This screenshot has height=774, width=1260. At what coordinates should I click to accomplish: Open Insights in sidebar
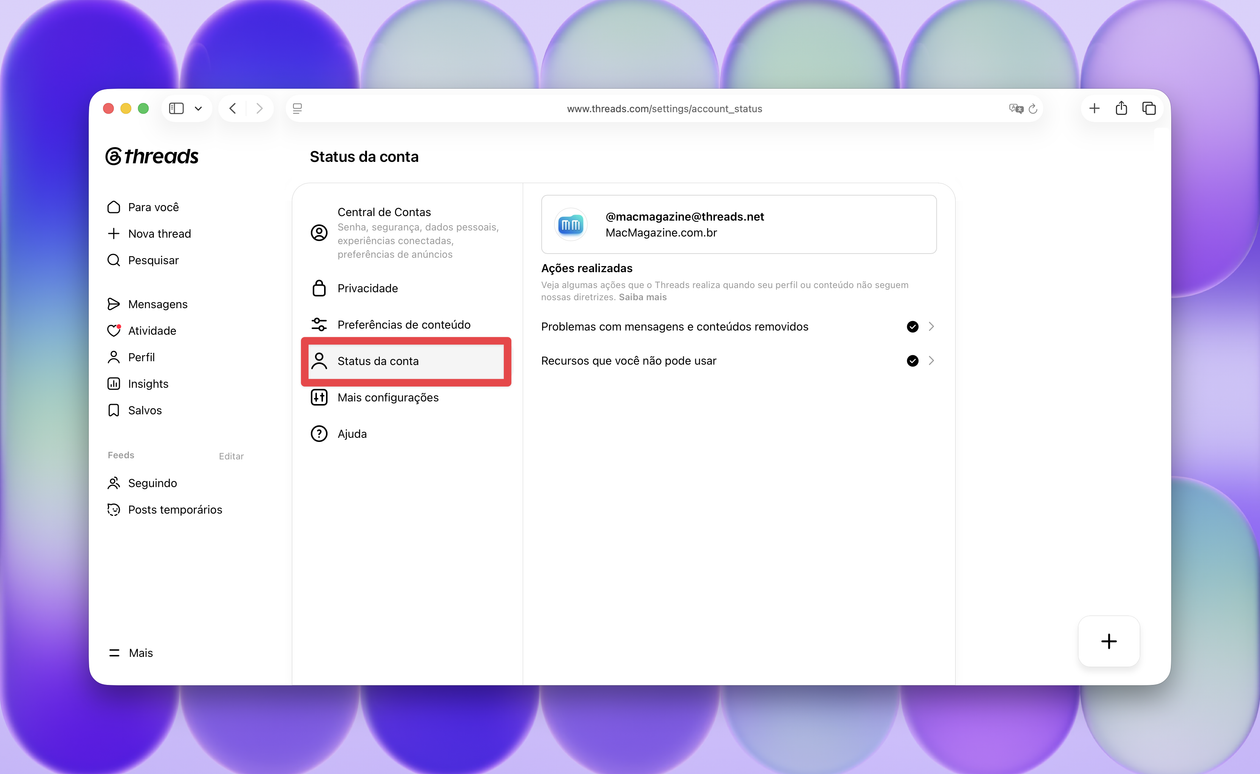pos(138,384)
